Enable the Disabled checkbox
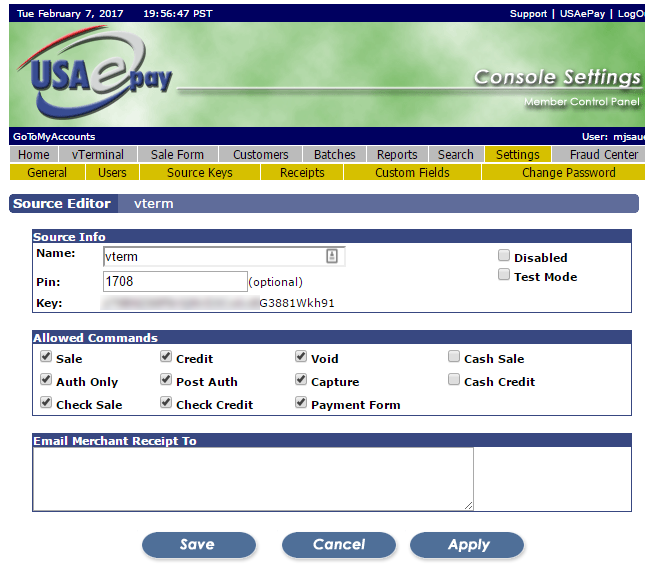Viewport: 645px width, 567px height. (504, 255)
